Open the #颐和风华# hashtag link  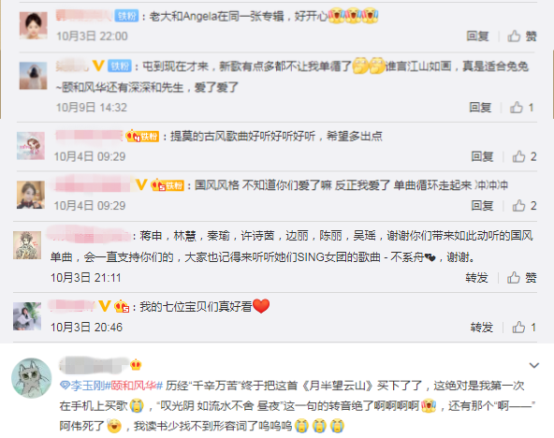pos(134,385)
